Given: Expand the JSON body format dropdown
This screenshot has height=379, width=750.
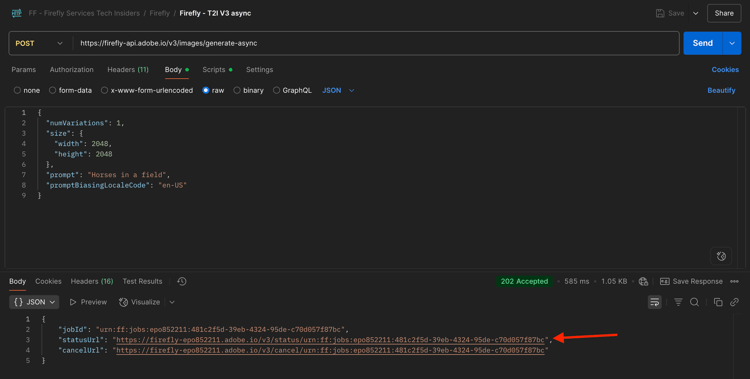Looking at the screenshot, I should pos(338,90).
